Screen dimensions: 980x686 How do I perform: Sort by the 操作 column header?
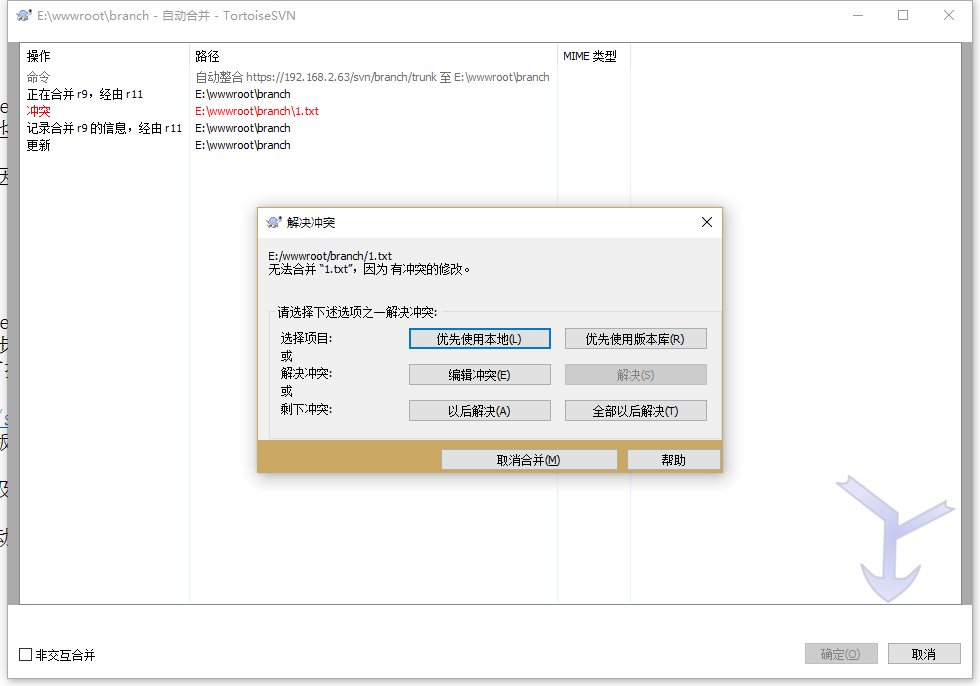pos(104,56)
